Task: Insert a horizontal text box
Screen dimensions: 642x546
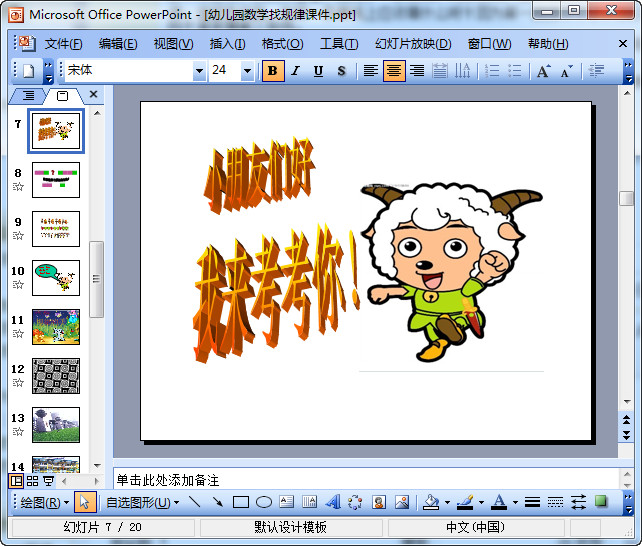Action: [287, 502]
